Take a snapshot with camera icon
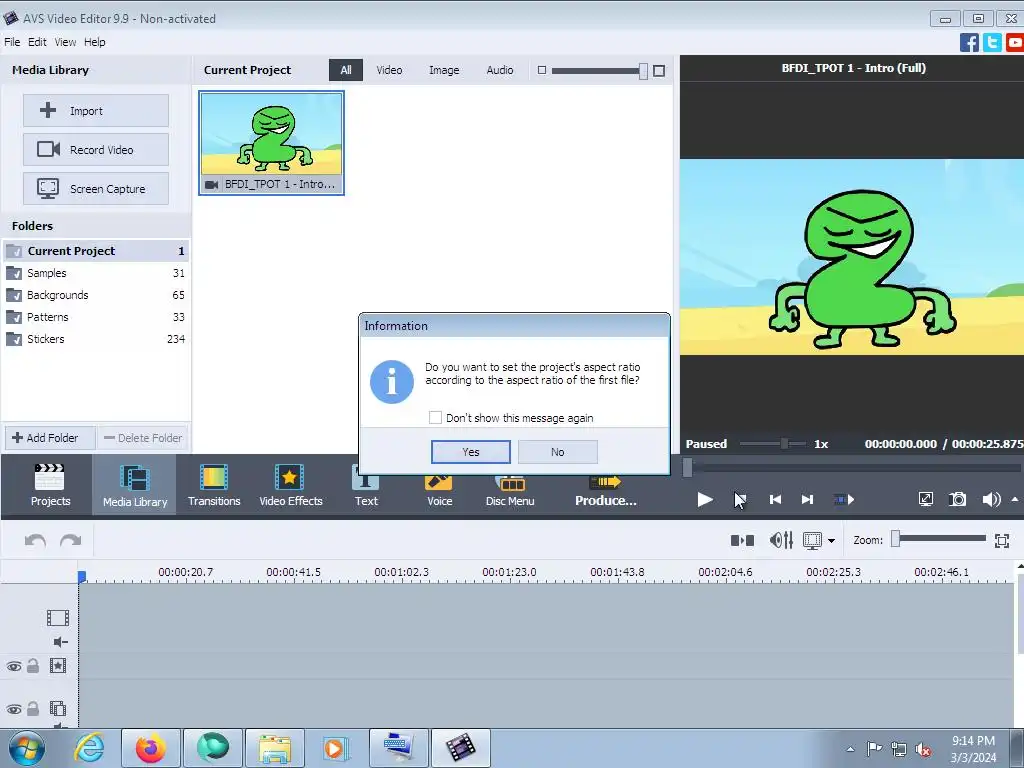1024x768 pixels. pyautogui.click(x=957, y=500)
